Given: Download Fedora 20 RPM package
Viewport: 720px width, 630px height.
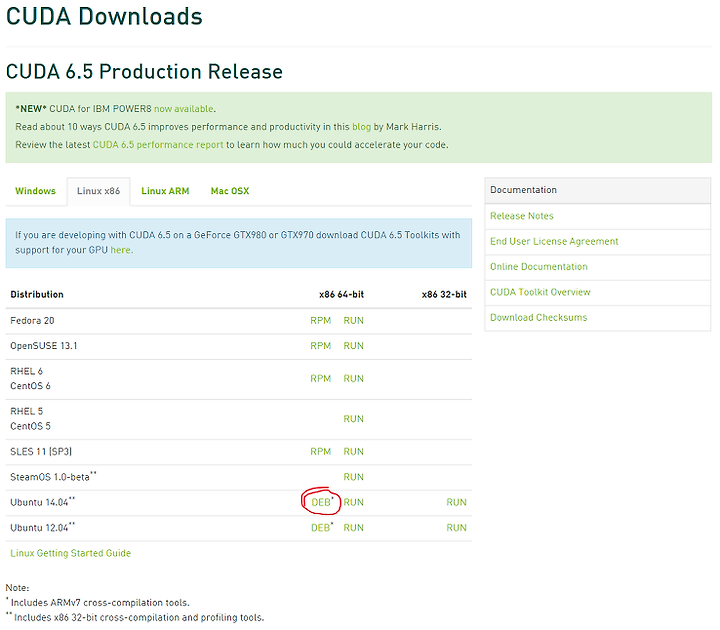Looking at the screenshot, I should pyautogui.click(x=321, y=321).
